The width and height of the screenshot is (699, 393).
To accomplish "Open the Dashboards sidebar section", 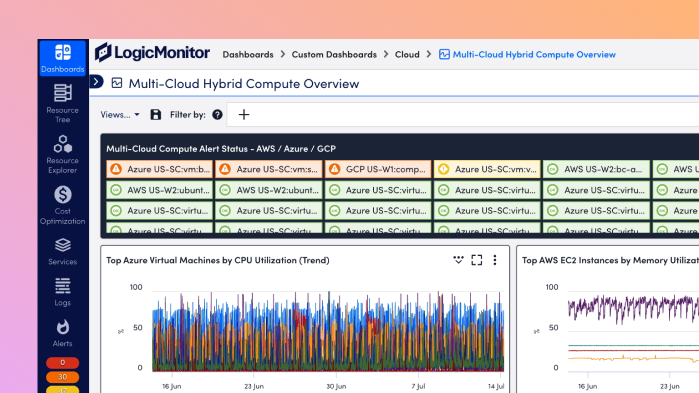I will coord(62,58).
